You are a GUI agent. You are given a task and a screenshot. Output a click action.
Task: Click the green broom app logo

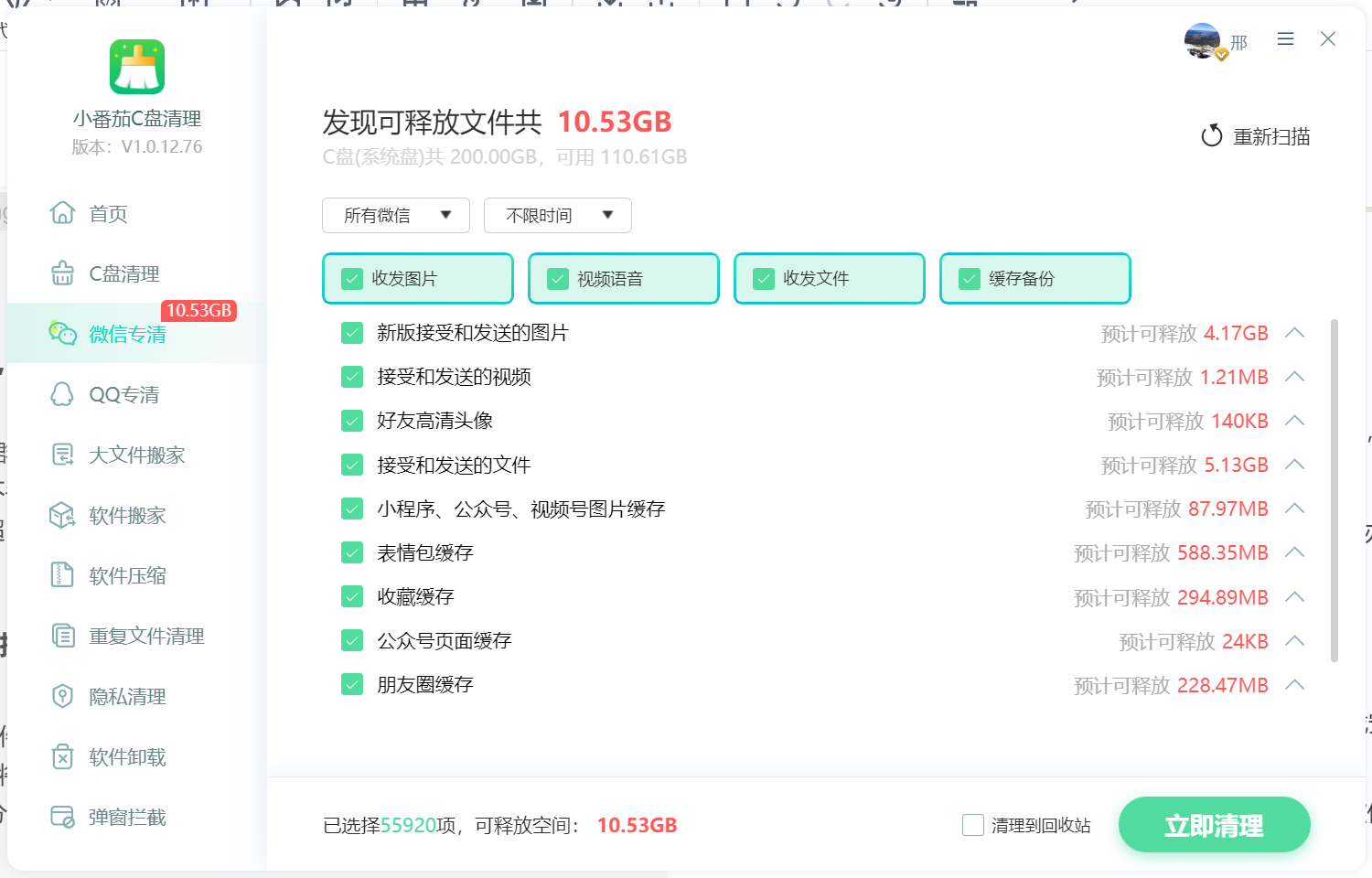pos(137,67)
